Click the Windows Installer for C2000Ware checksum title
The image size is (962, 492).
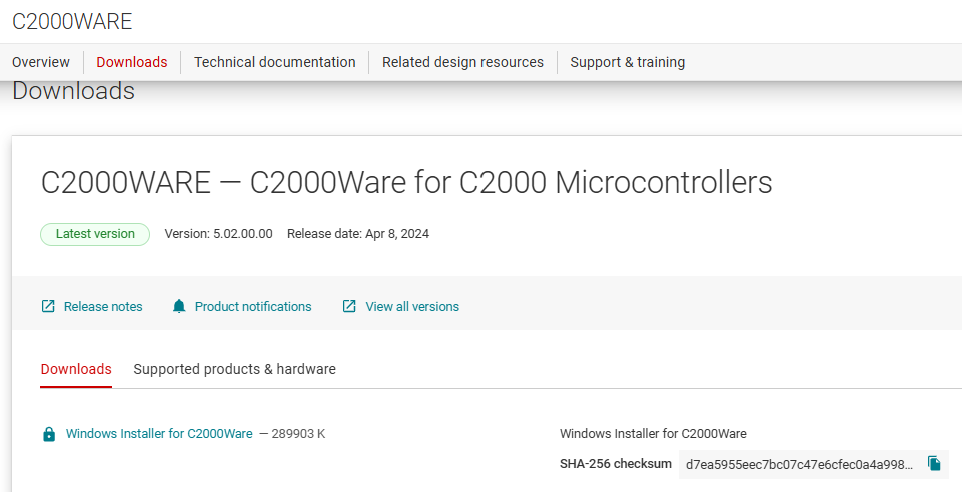[x=653, y=434]
